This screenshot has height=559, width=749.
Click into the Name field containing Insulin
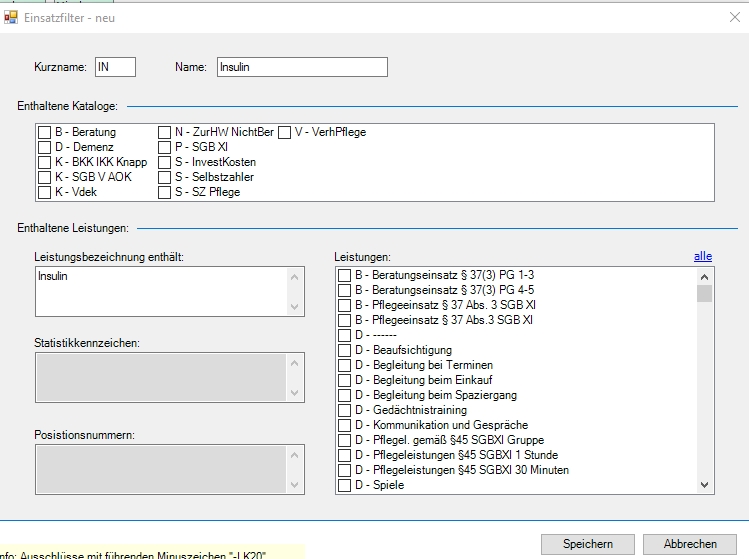pyautogui.click(x=300, y=67)
